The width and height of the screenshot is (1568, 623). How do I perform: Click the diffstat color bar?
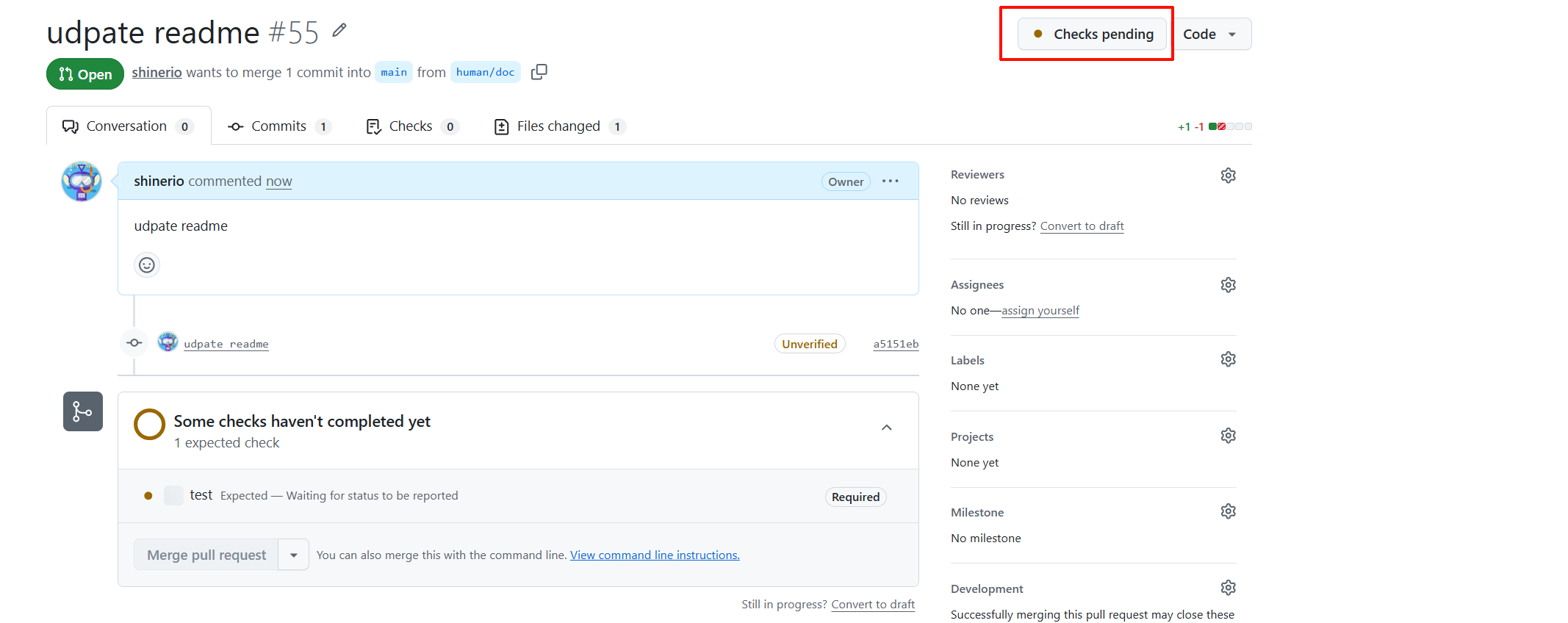click(1229, 127)
